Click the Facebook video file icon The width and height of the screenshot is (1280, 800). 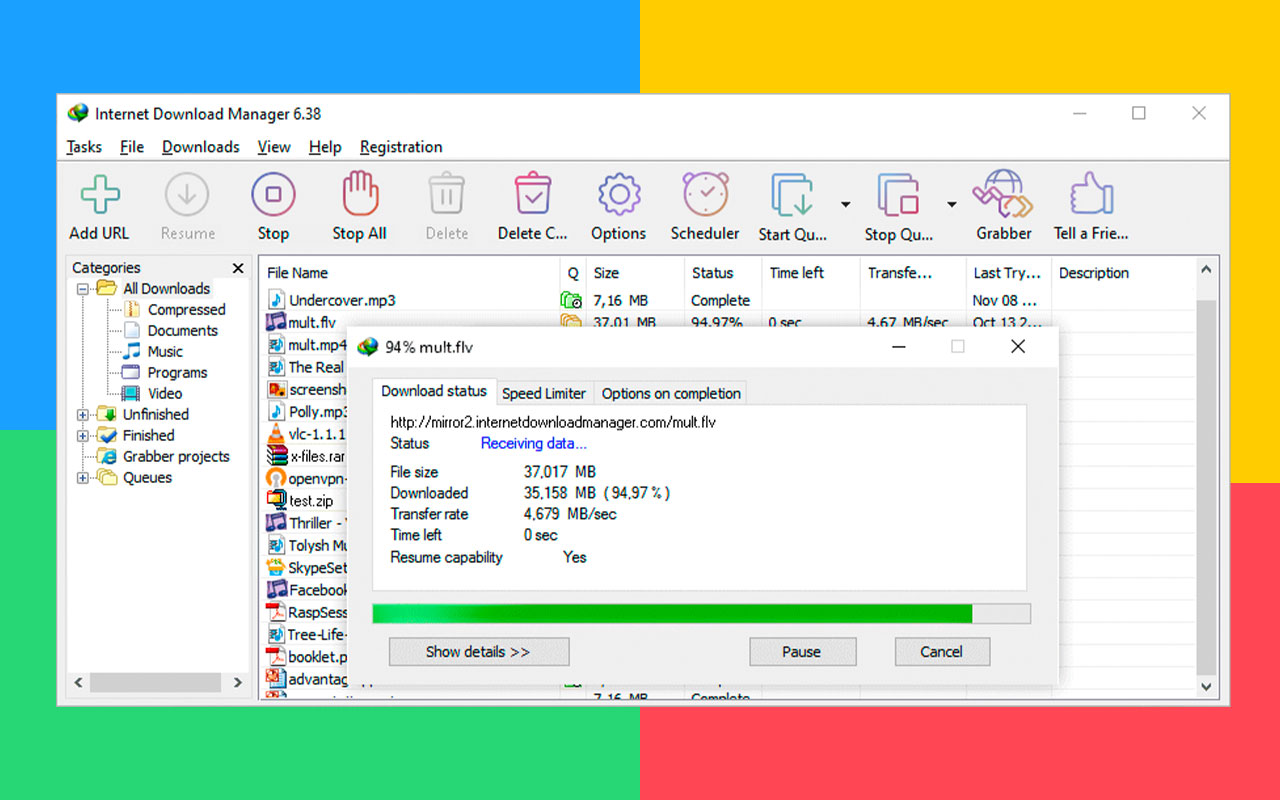[276, 590]
